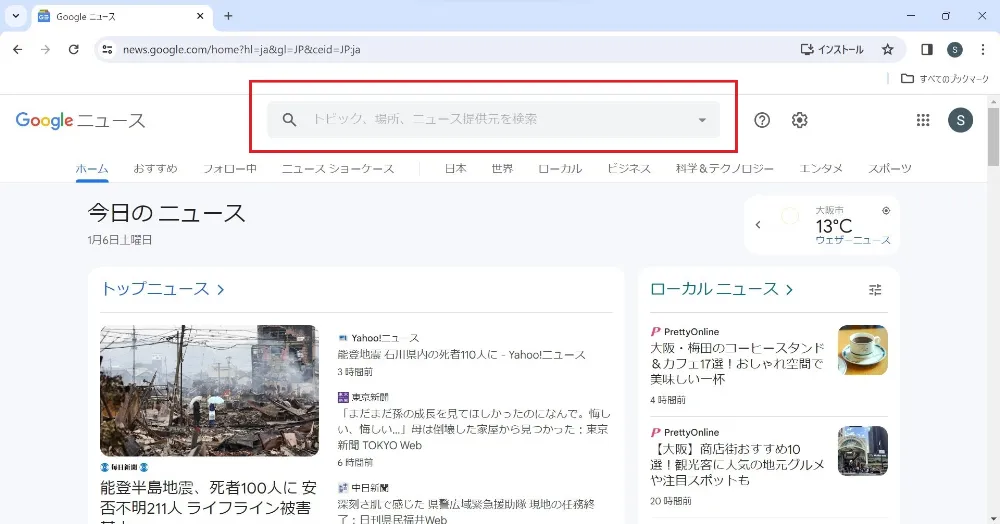Click the weather location target icon

coord(886,210)
